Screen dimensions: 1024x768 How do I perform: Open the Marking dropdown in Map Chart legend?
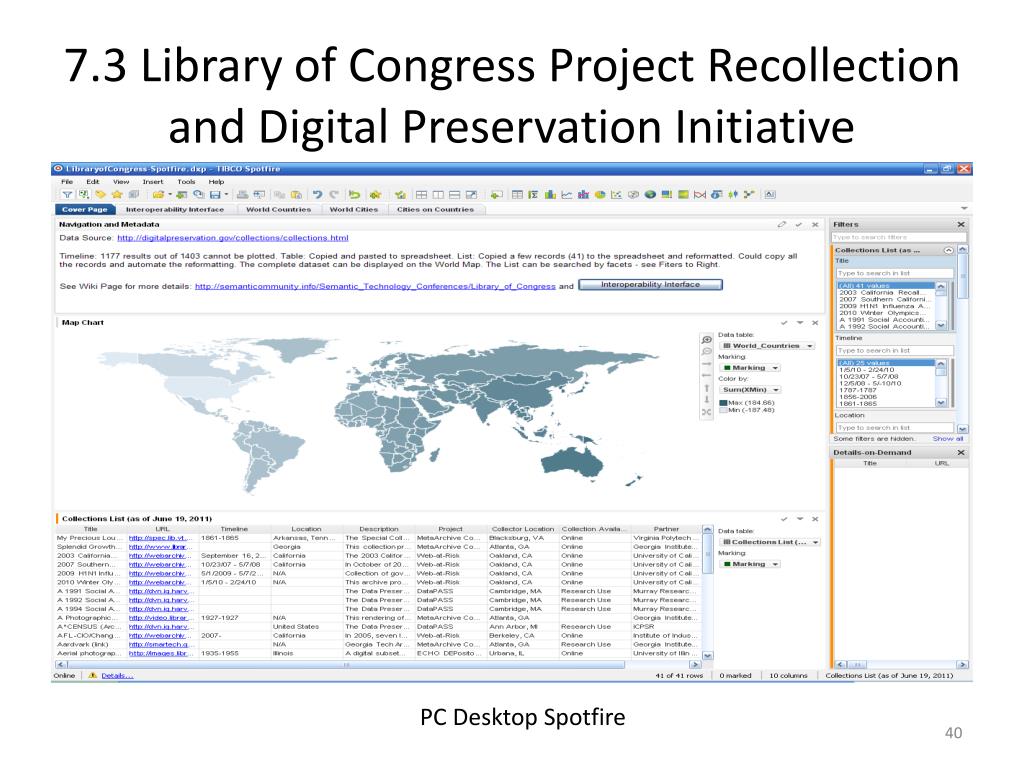click(750, 368)
